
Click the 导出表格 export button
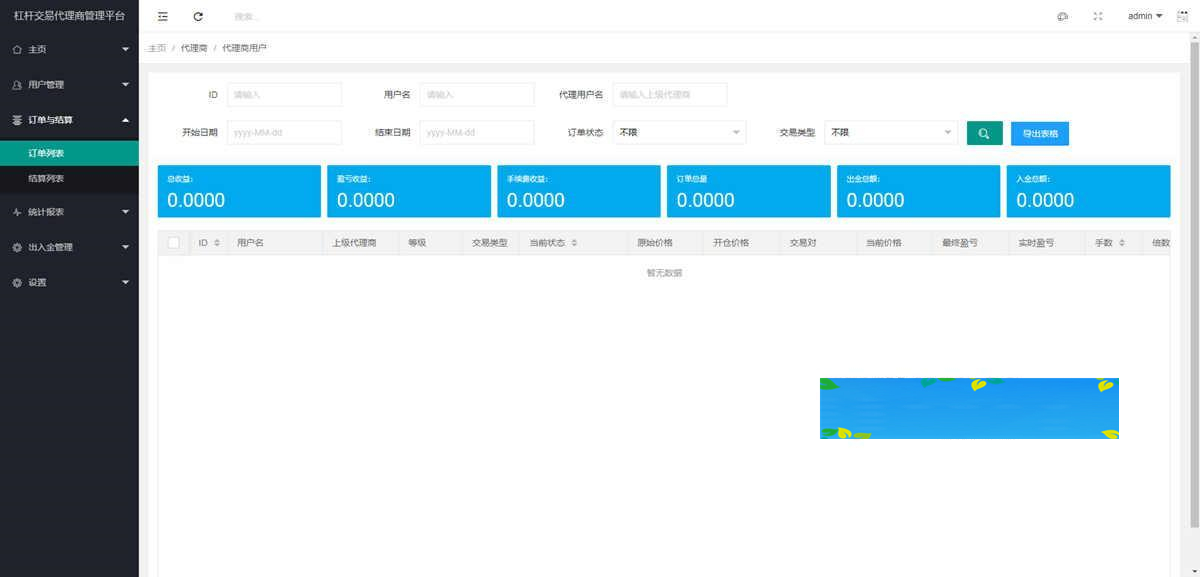1039,133
